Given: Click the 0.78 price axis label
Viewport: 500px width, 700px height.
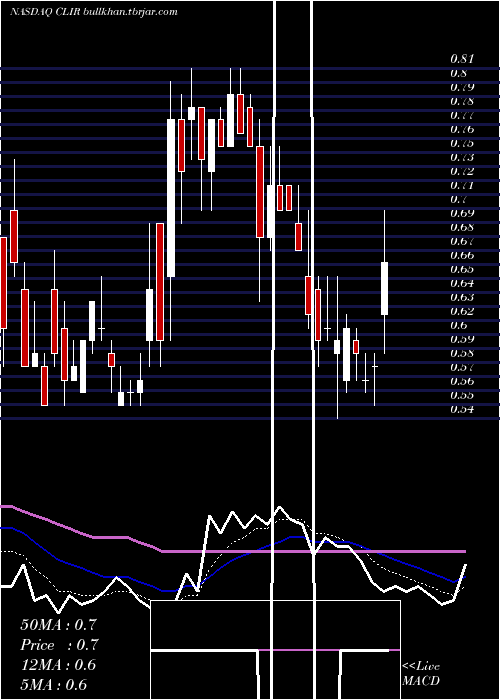Looking at the screenshot, I should tap(462, 101).
